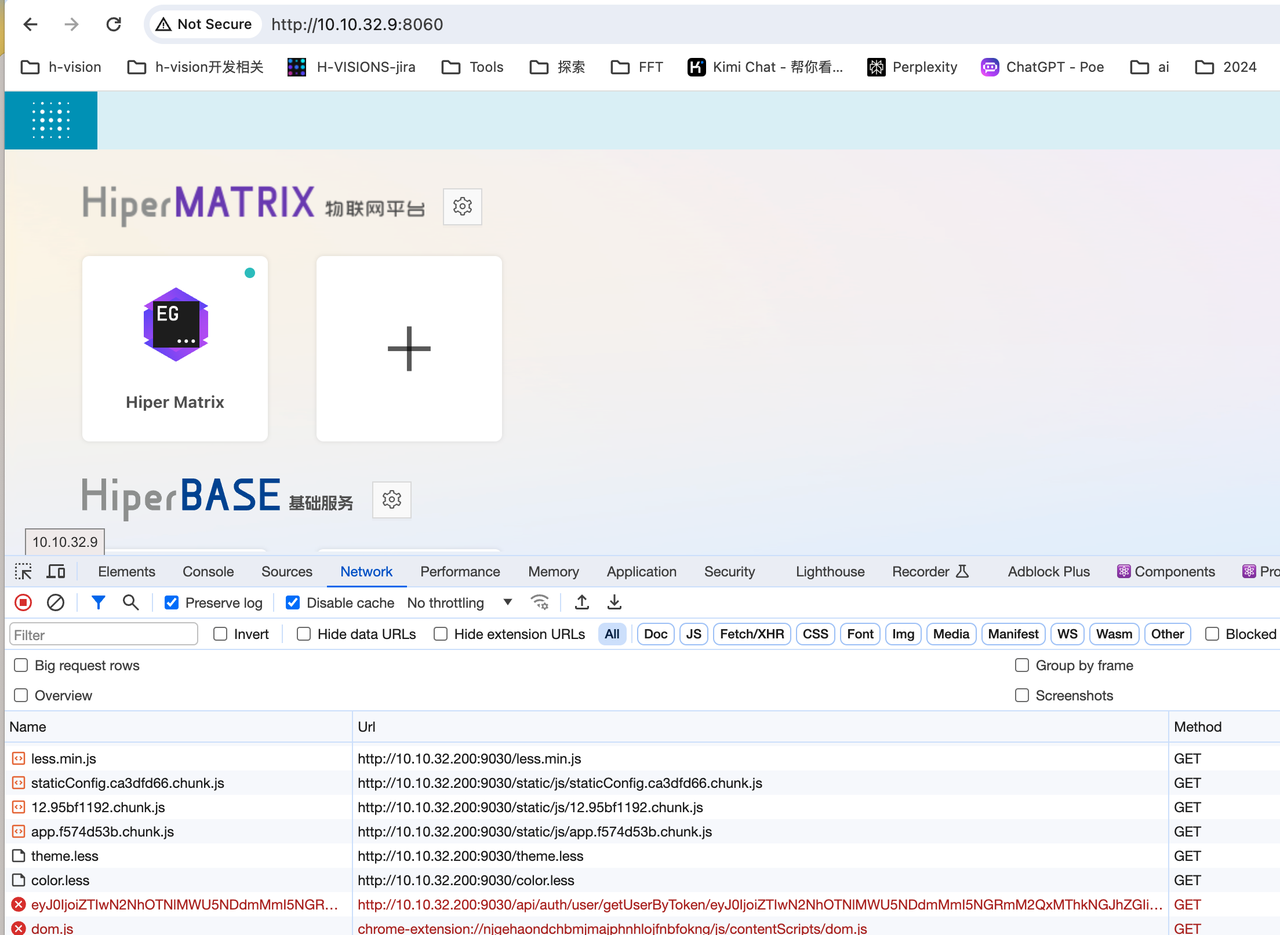
Task: Select the less.min.js request row
Action: coord(640,759)
